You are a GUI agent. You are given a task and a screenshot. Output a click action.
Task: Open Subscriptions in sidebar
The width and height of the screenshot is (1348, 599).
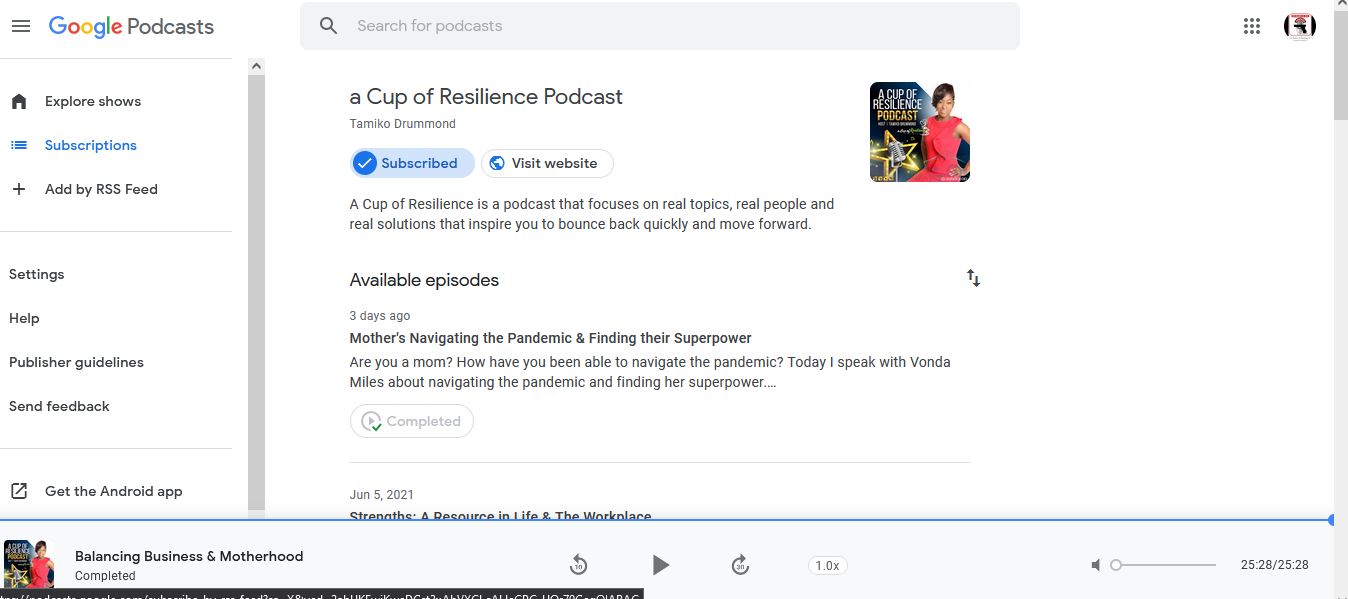tap(90, 145)
